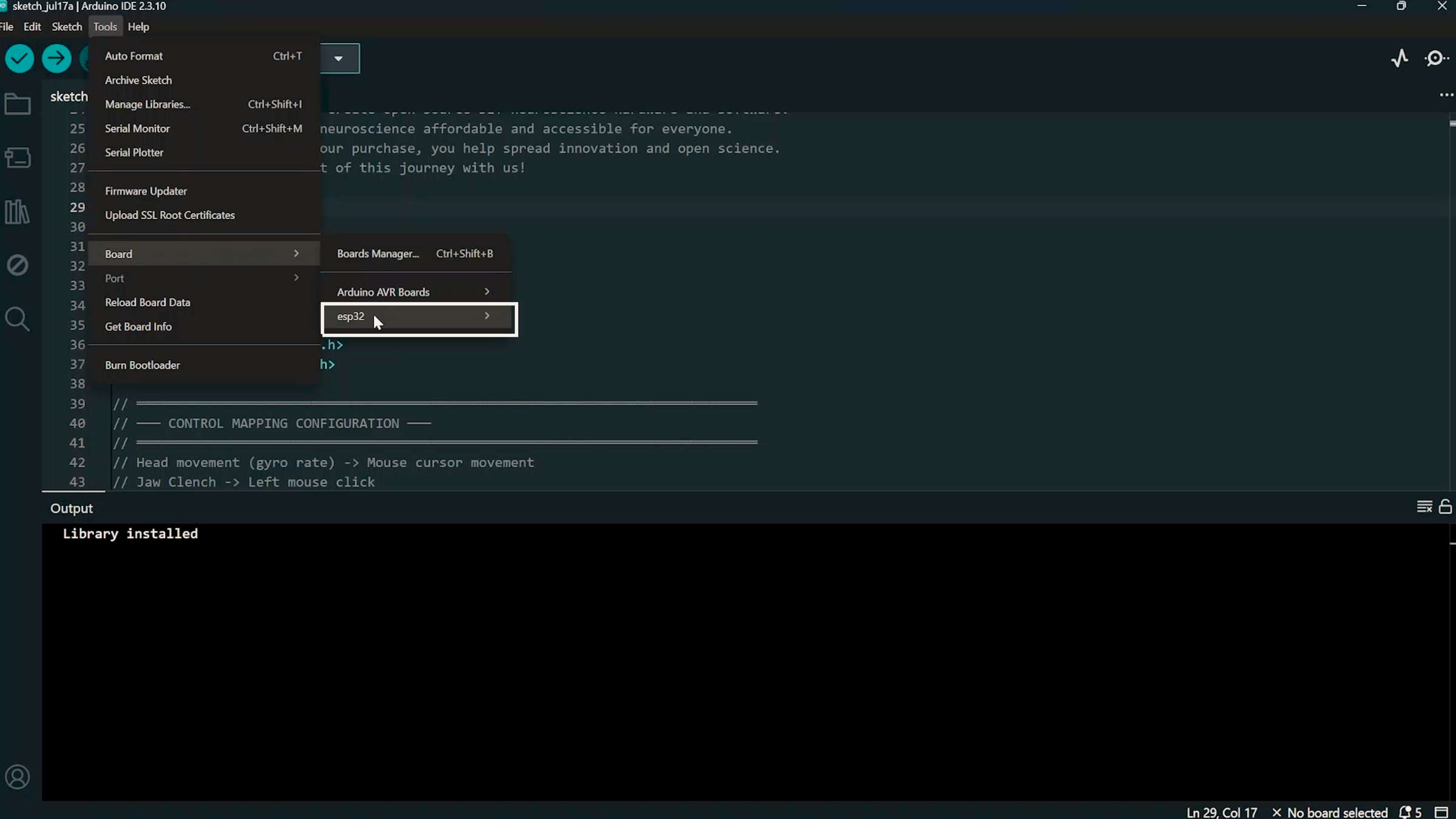This screenshot has width=1456, height=819.
Task: Open the Library Manager sidebar icon
Action: pyautogui.click(x=18, y=212)
